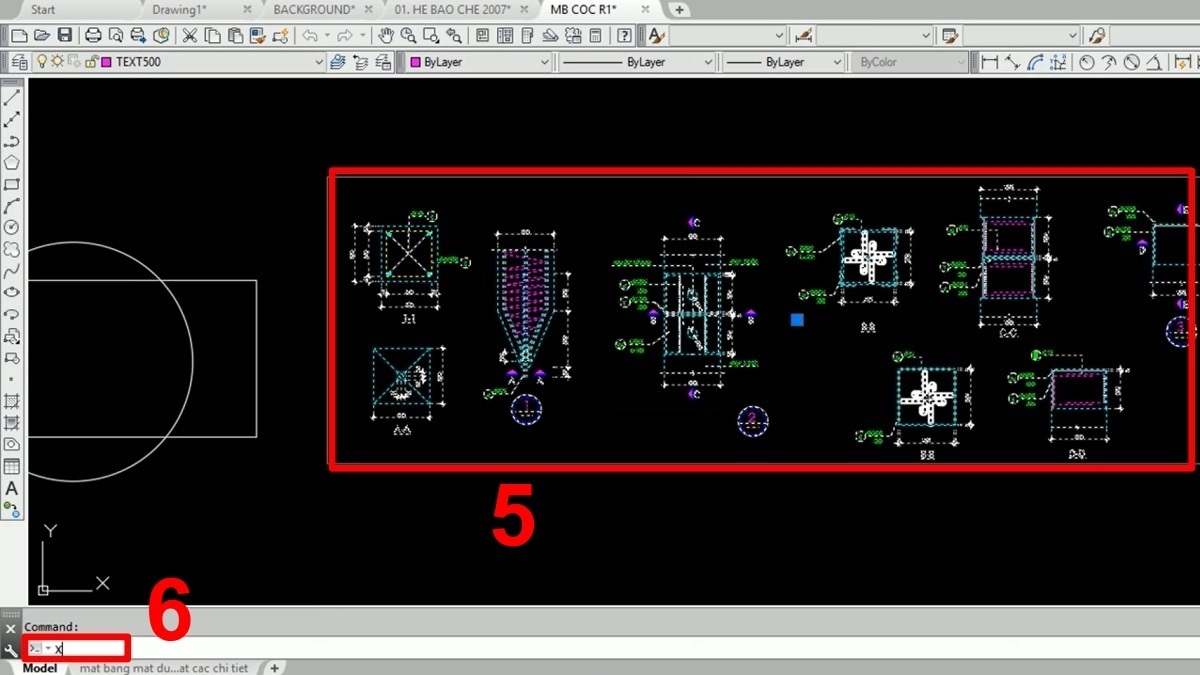Open Text Style manager icon
Viewport: 1200px width, 675px height.
[656, 36]
